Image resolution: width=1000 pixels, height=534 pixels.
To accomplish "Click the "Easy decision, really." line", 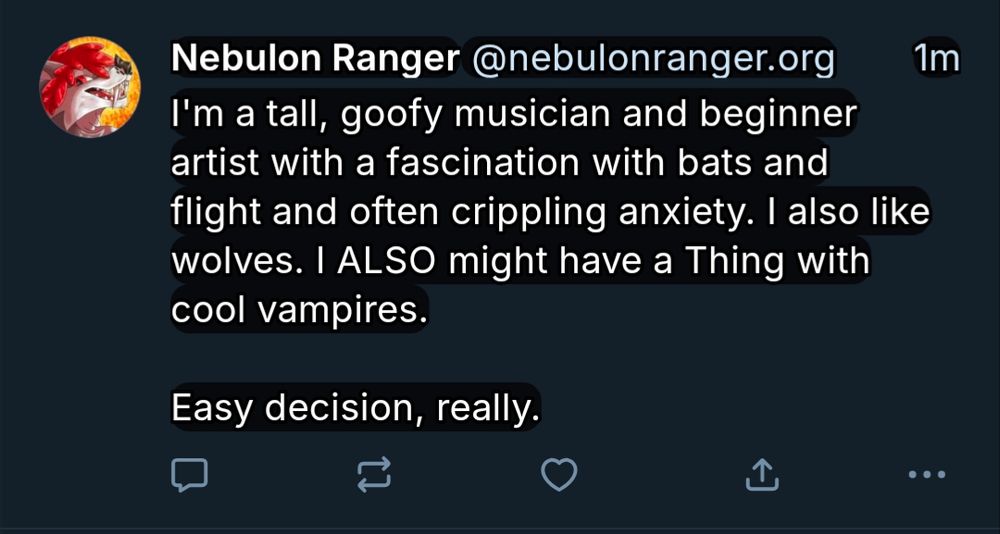I will (355, 407).
